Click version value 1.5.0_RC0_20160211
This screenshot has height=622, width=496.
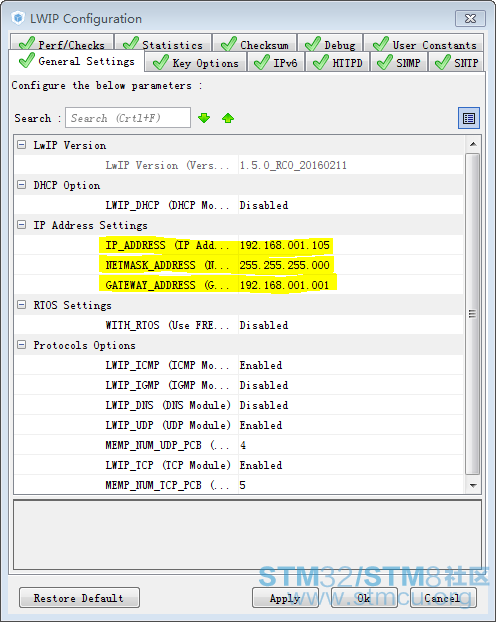[293, 165]
